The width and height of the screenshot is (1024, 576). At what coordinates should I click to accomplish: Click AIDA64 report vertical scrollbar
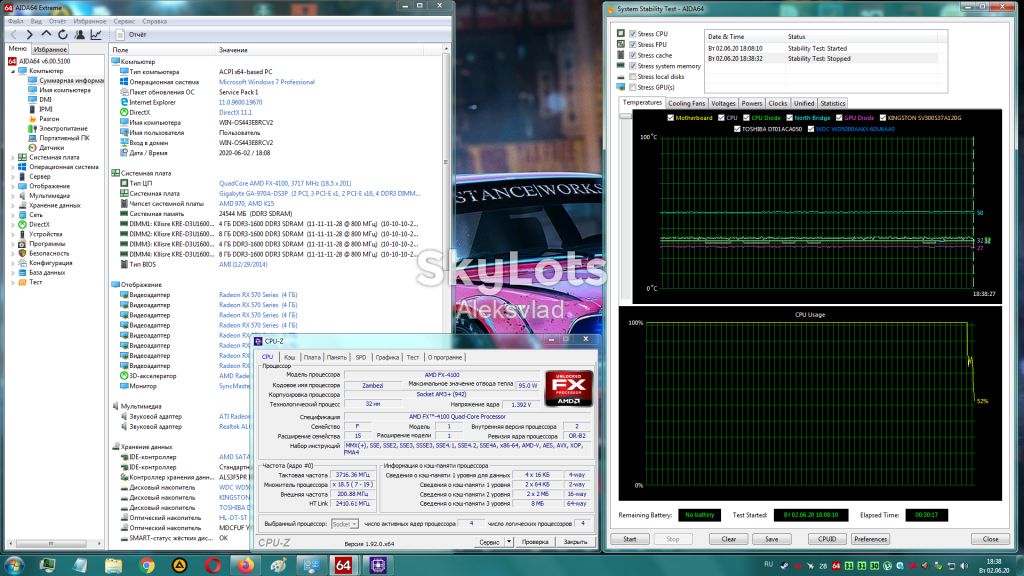(x=446, y=161)
